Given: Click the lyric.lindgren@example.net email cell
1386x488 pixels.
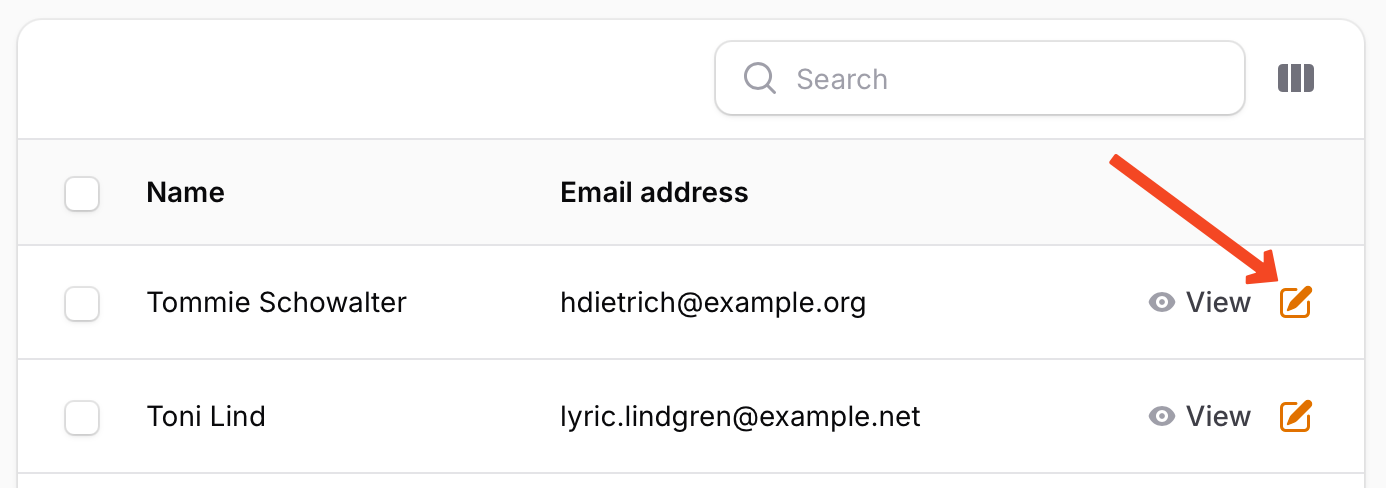Looking at the screenshot, I should click(x=740, y=416).
